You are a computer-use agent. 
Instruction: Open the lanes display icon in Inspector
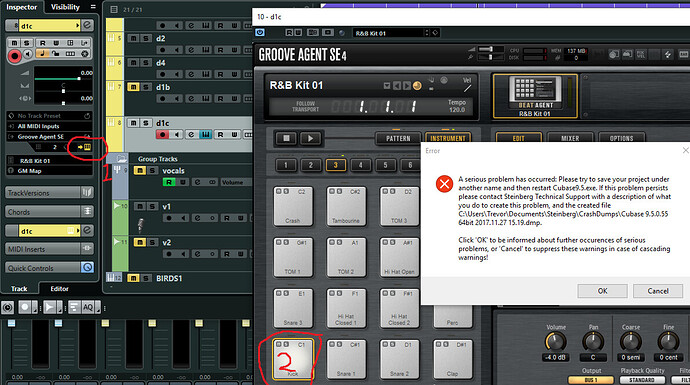coord(70,54)
